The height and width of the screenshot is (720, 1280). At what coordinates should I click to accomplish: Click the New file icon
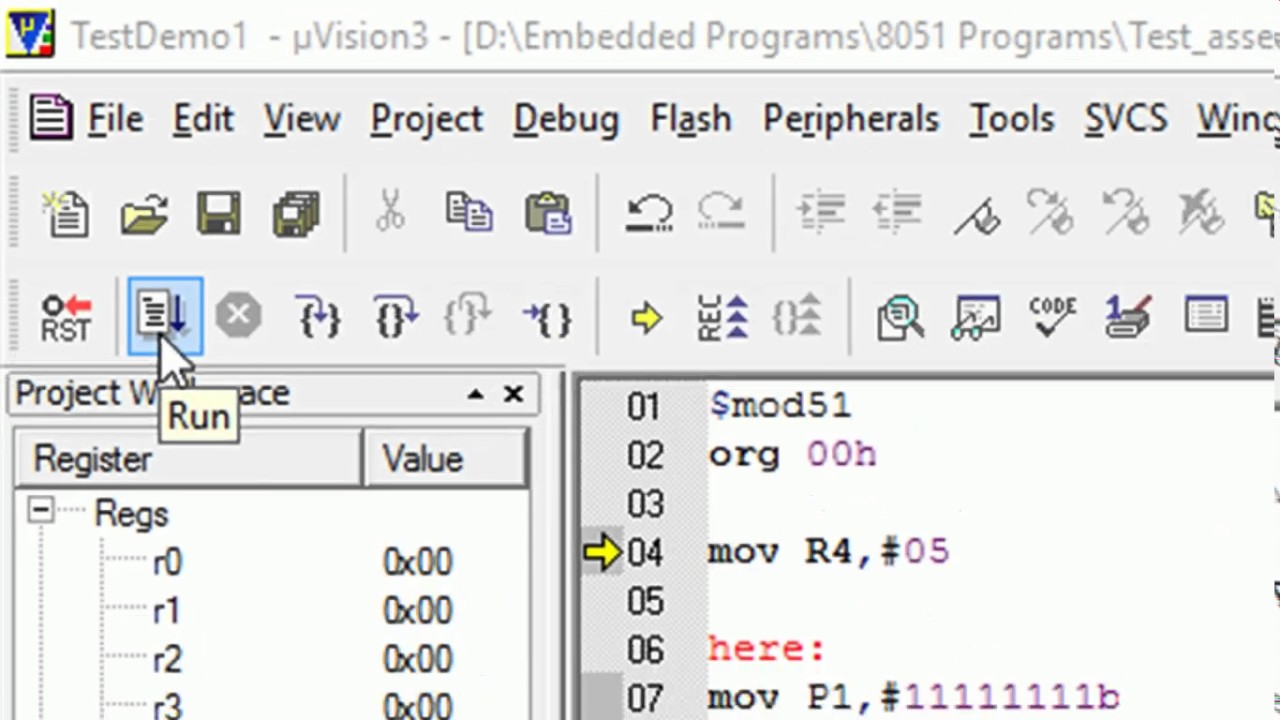coord(67,214)
